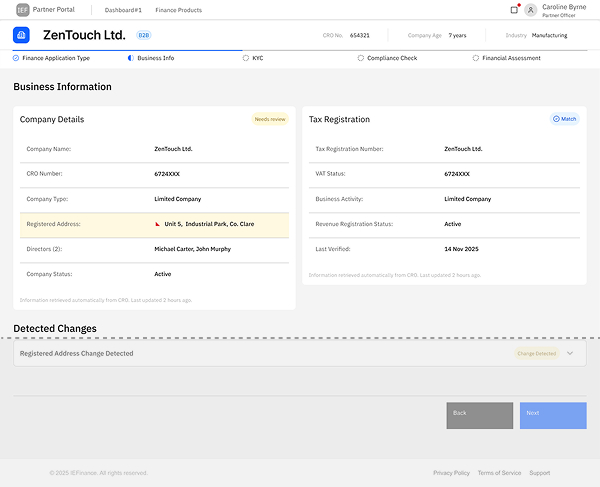Click the Financial Assessment step circle icon
Screen dimensions: 600x487
tap(476, 58)
